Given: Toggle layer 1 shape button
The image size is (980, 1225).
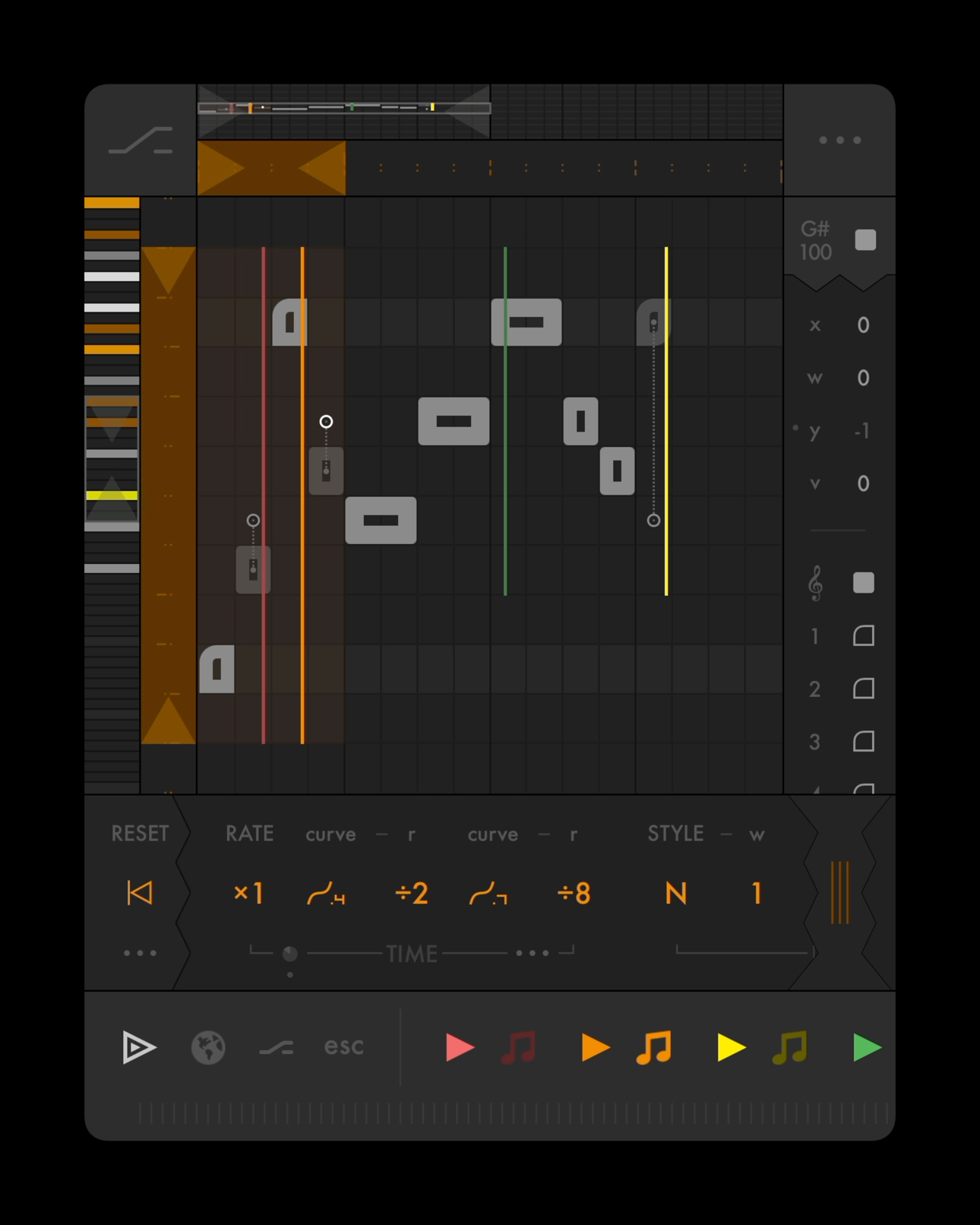Looking at the screenshot, I should (x=864, y=636).
